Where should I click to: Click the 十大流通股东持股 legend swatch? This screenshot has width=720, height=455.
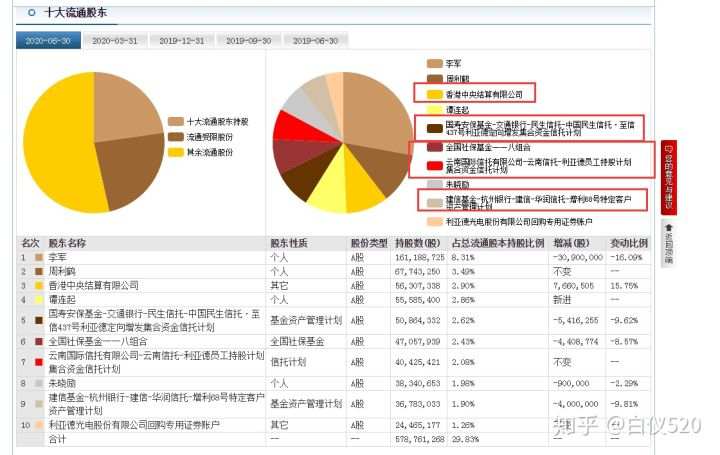(x=175, y=122)
